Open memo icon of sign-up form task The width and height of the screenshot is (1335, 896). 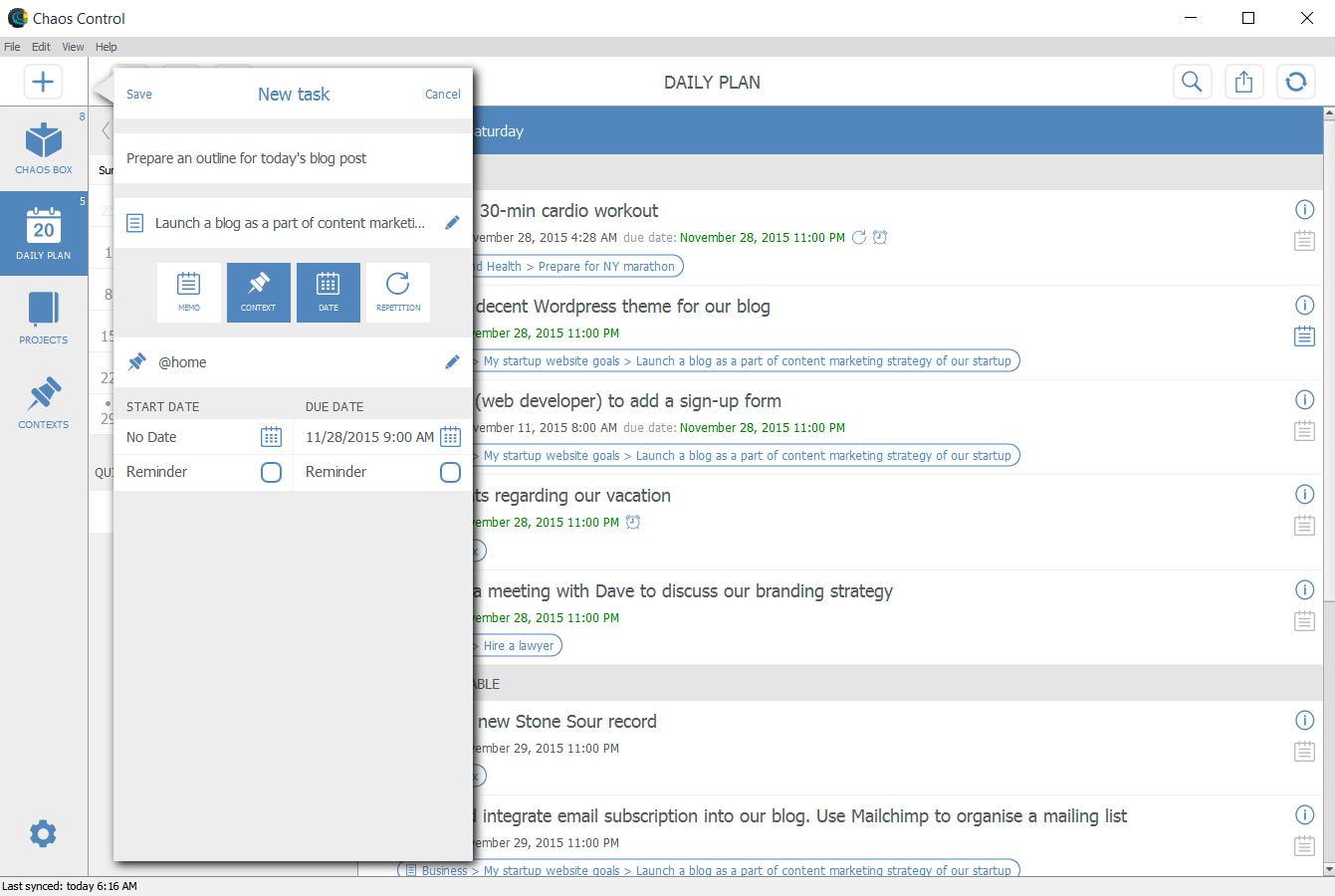(1304, 431)
